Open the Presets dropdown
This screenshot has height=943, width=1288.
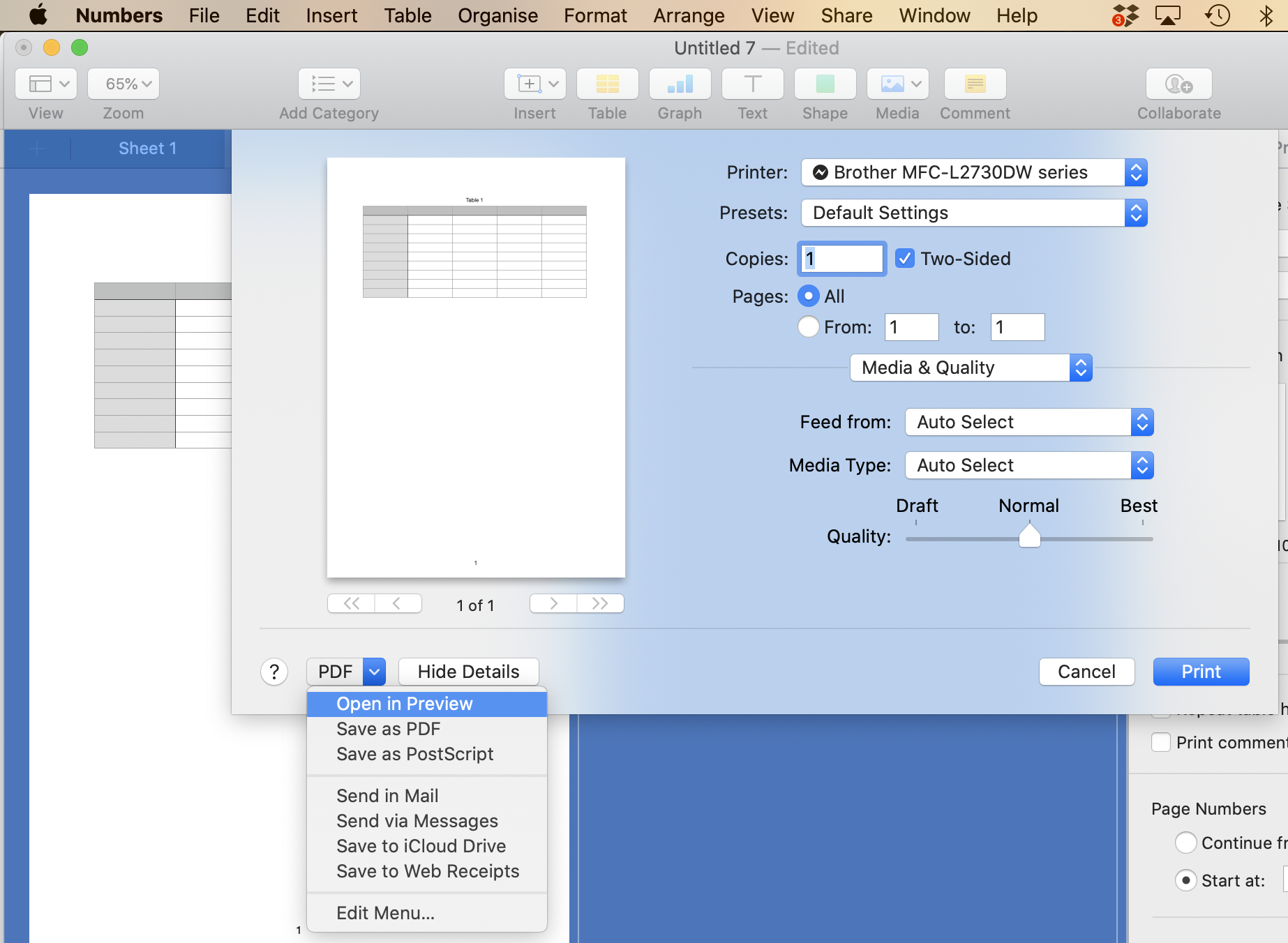(x=974, y=213)
